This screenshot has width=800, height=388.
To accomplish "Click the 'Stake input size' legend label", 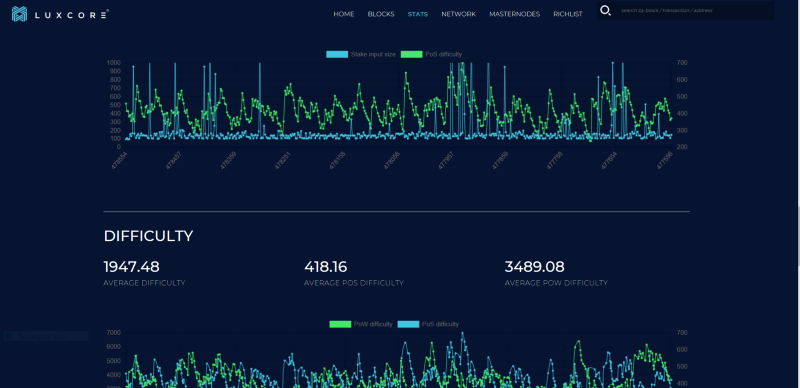I will pyautogui.click(x=373, y=54).
